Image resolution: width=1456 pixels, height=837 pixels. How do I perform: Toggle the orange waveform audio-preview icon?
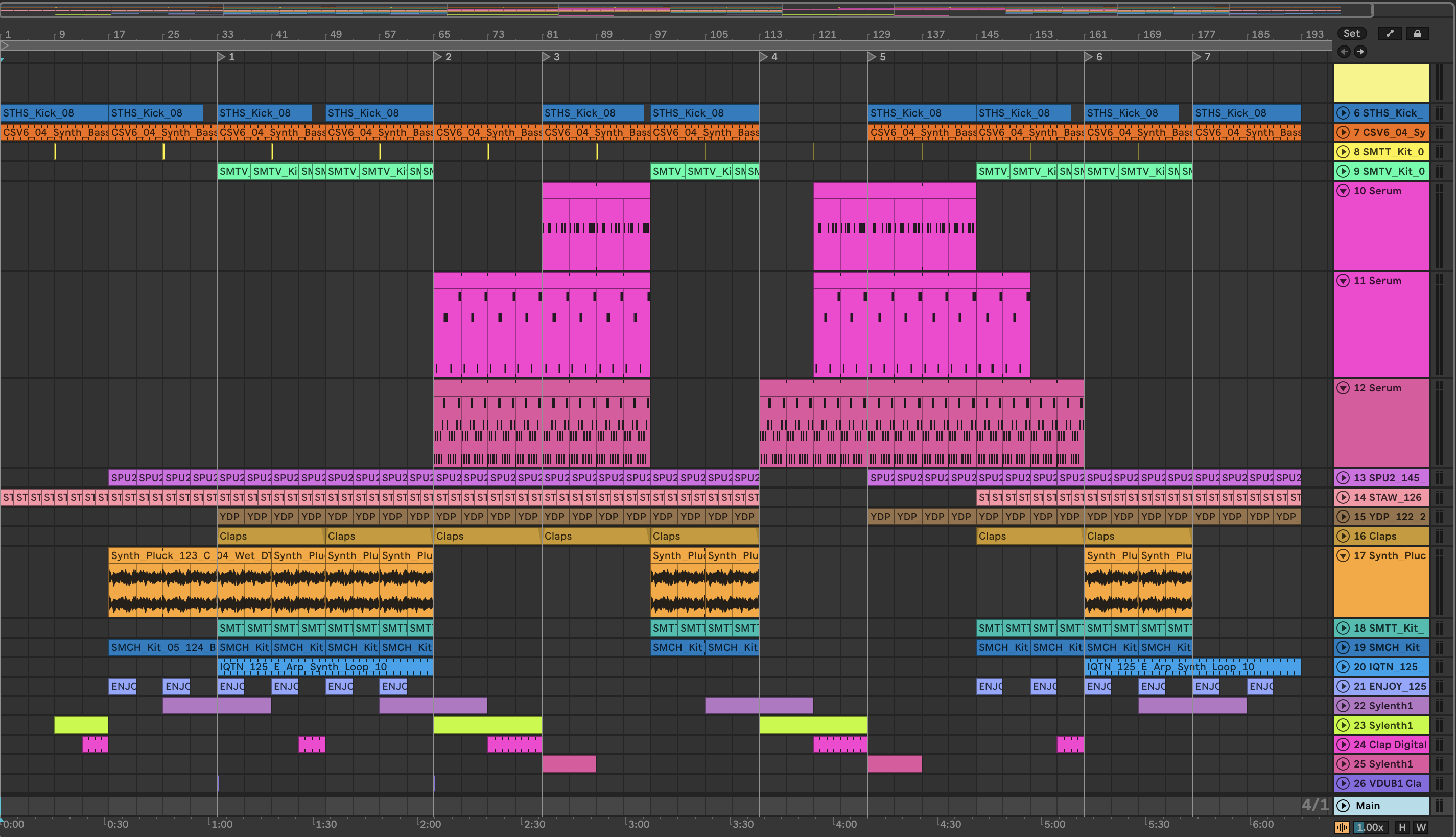tap(1342, 827)
